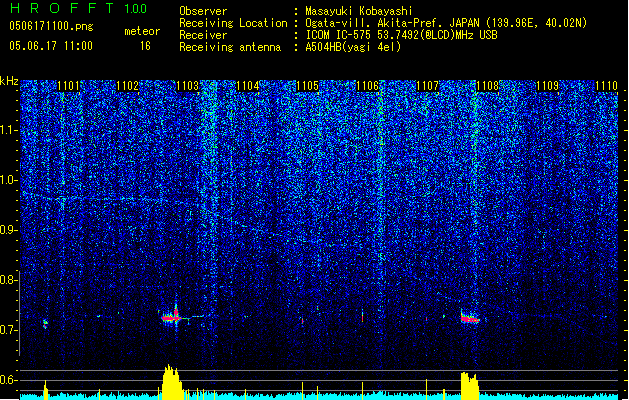Click the red meteor echo near 1108
The width and height of the screenshot is (629, 400).
(x=470, y=319)
